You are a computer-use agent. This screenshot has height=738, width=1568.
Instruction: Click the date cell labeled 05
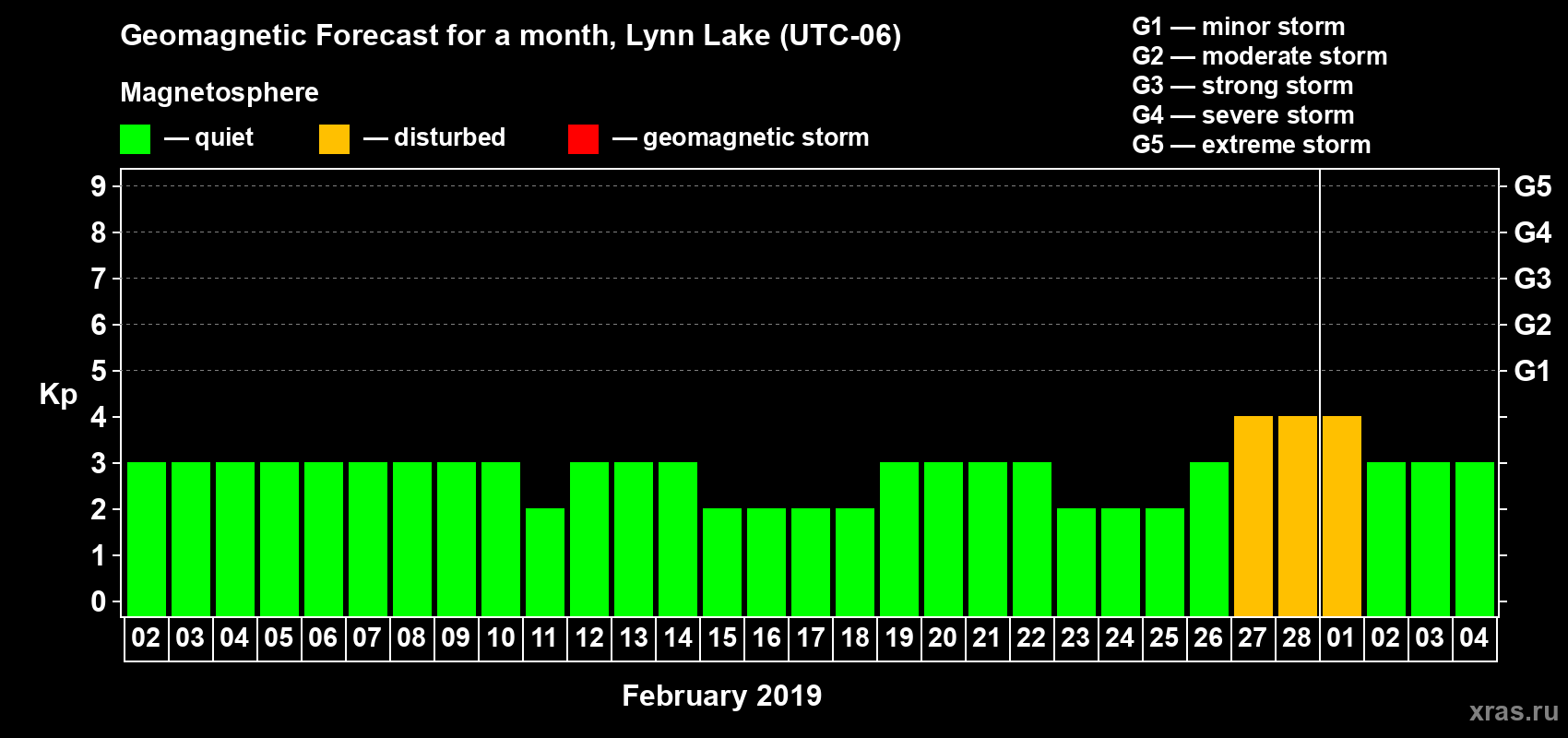[279, 638]
